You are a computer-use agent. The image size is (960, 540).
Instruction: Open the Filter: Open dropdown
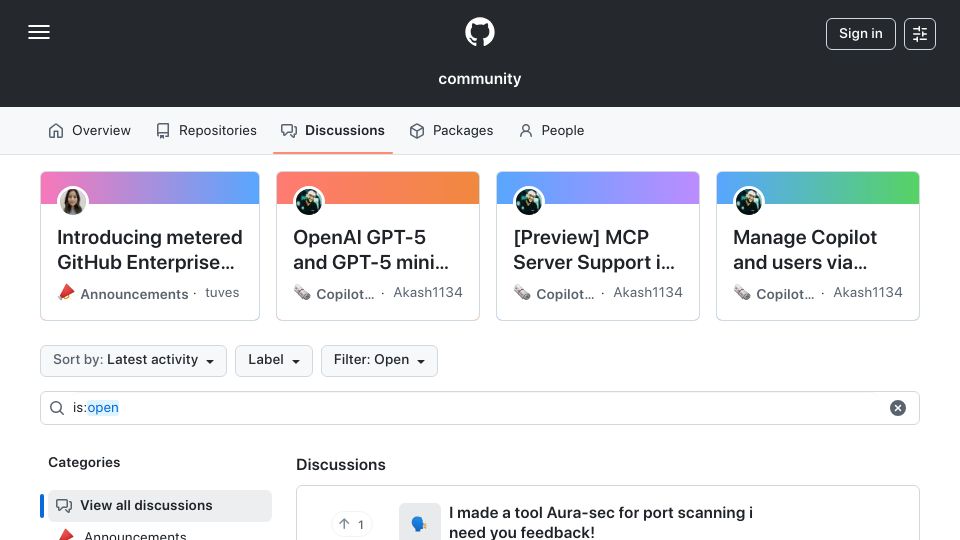(379, 360)
